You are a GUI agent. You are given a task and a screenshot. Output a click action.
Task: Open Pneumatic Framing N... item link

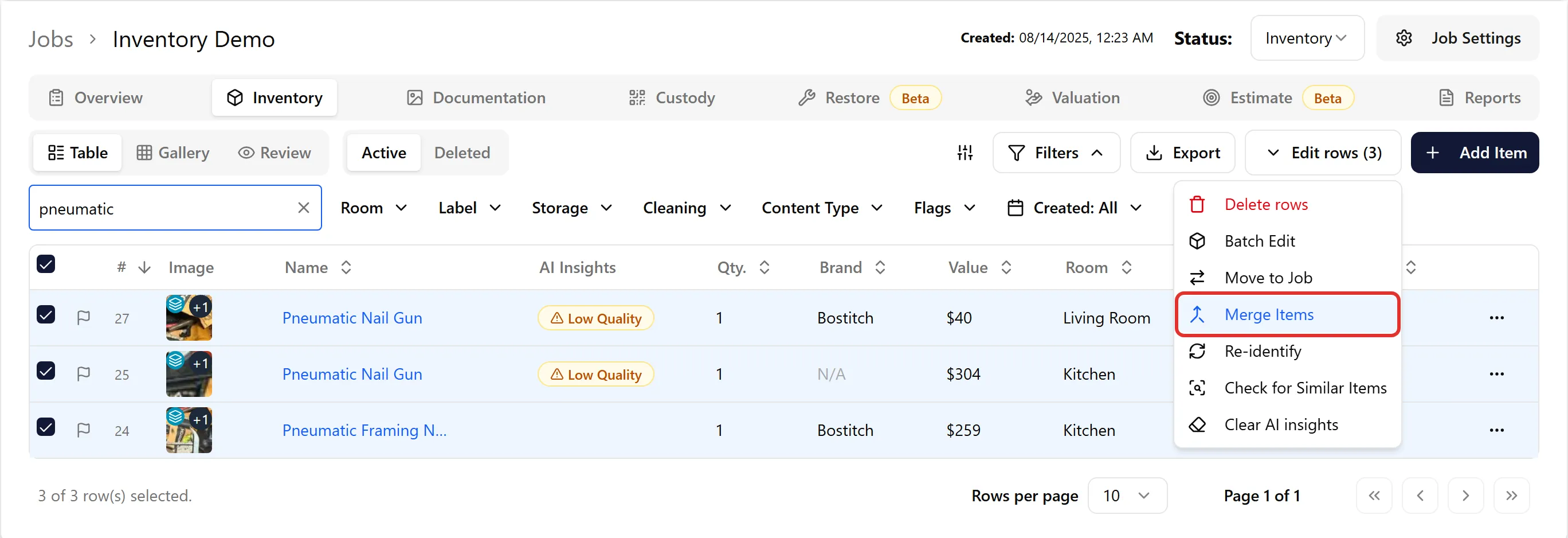(x=364, y=430)
